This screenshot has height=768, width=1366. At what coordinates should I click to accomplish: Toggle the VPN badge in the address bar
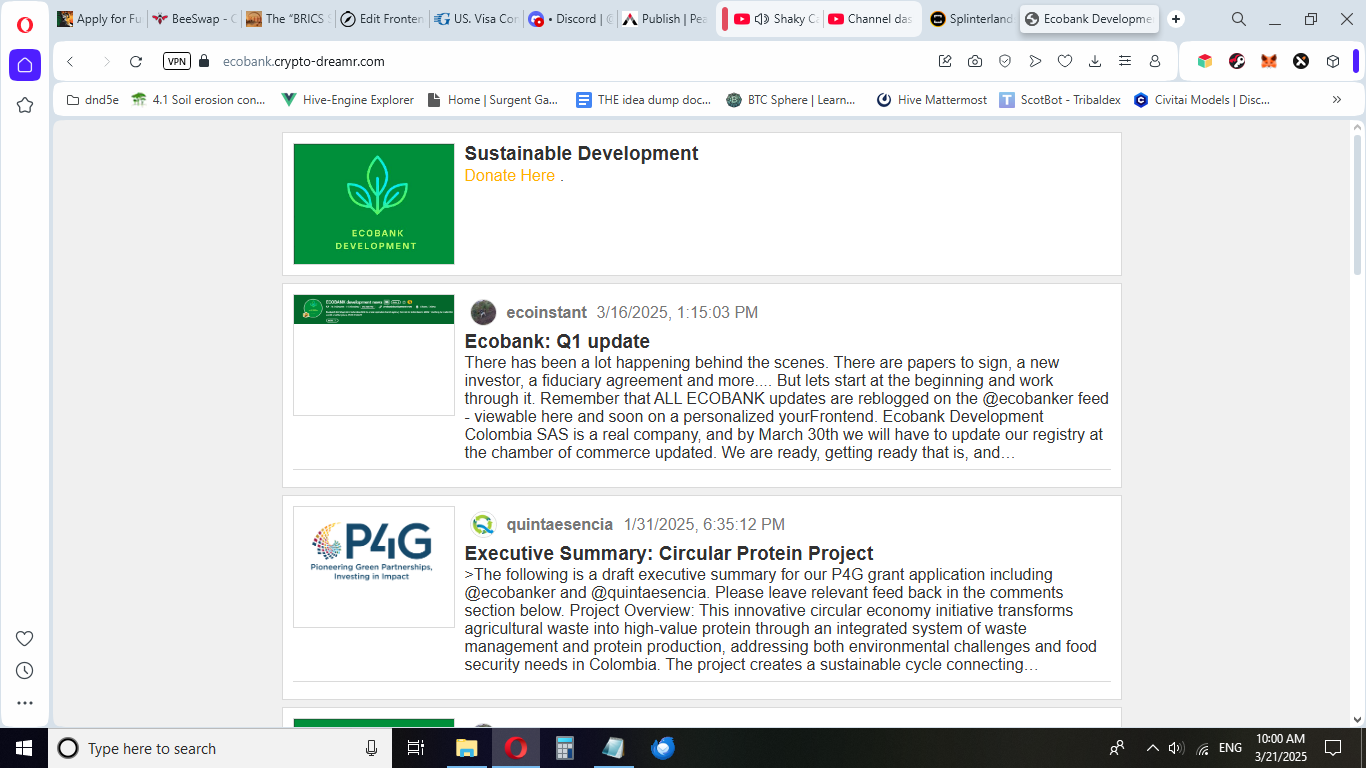177,61
